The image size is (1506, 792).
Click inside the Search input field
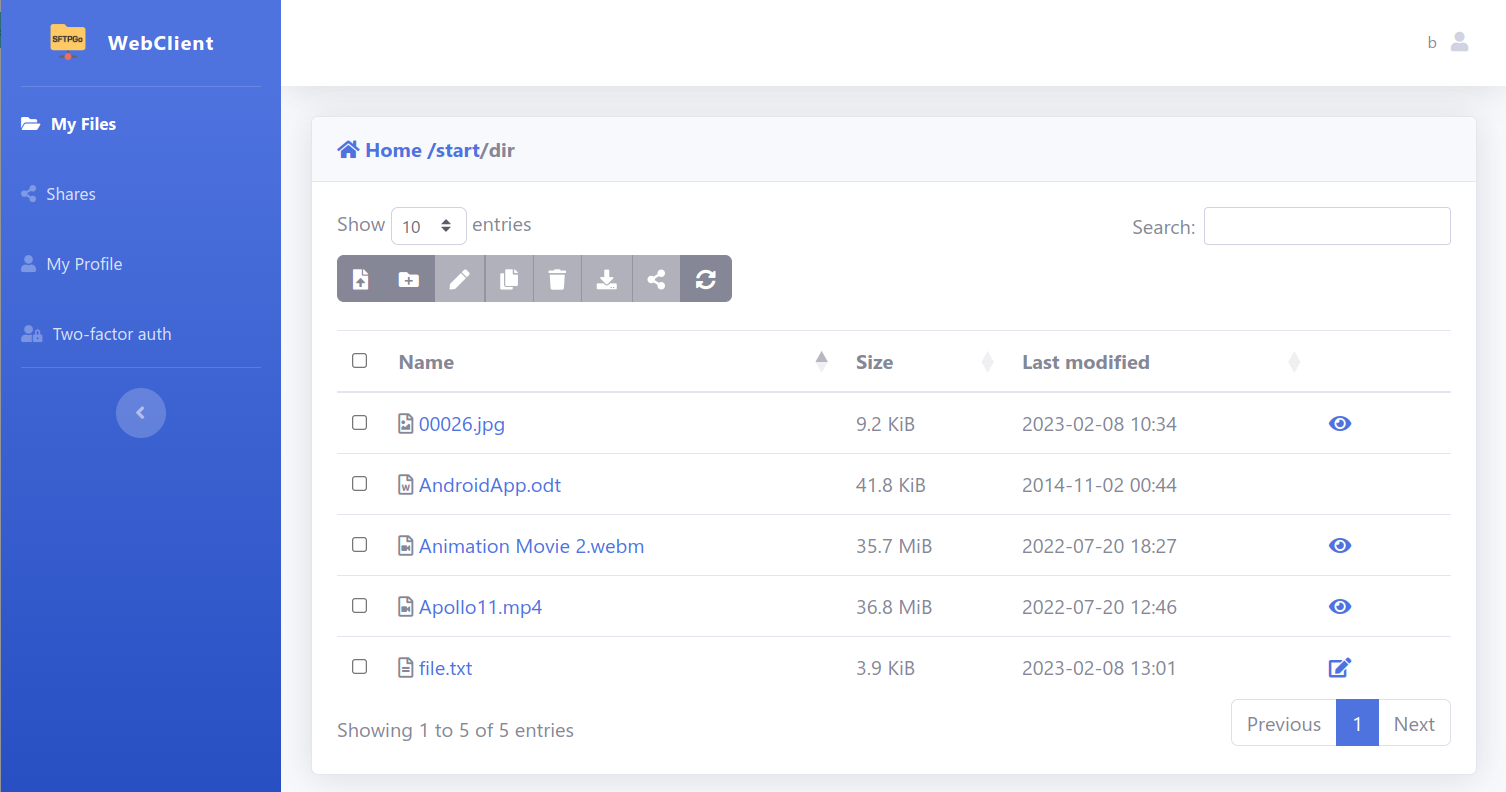tap(1326, 226)
